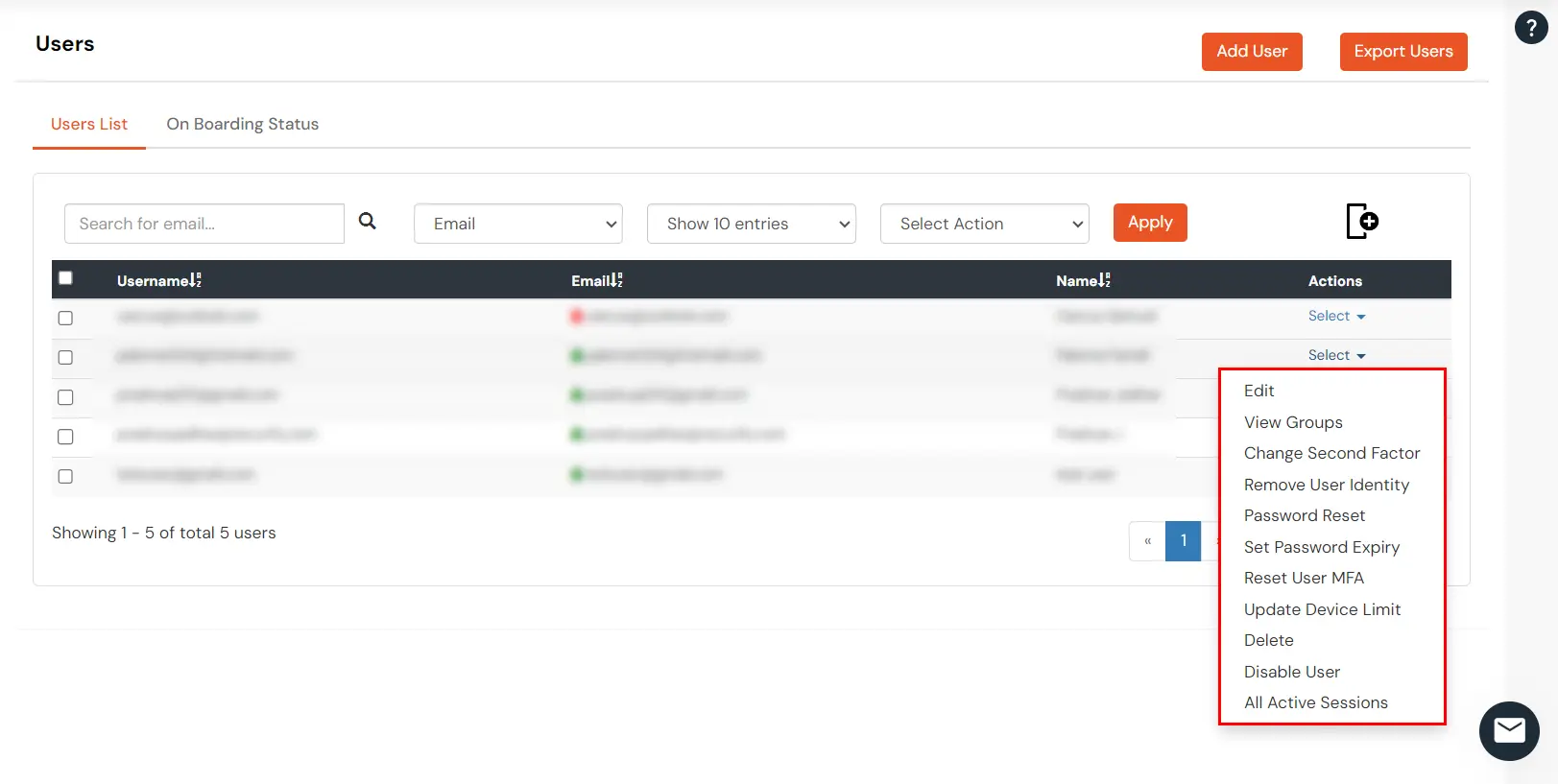Focus the Search for email field
Viewport: 1558px width, 784px height.
(x=204, y=224)
